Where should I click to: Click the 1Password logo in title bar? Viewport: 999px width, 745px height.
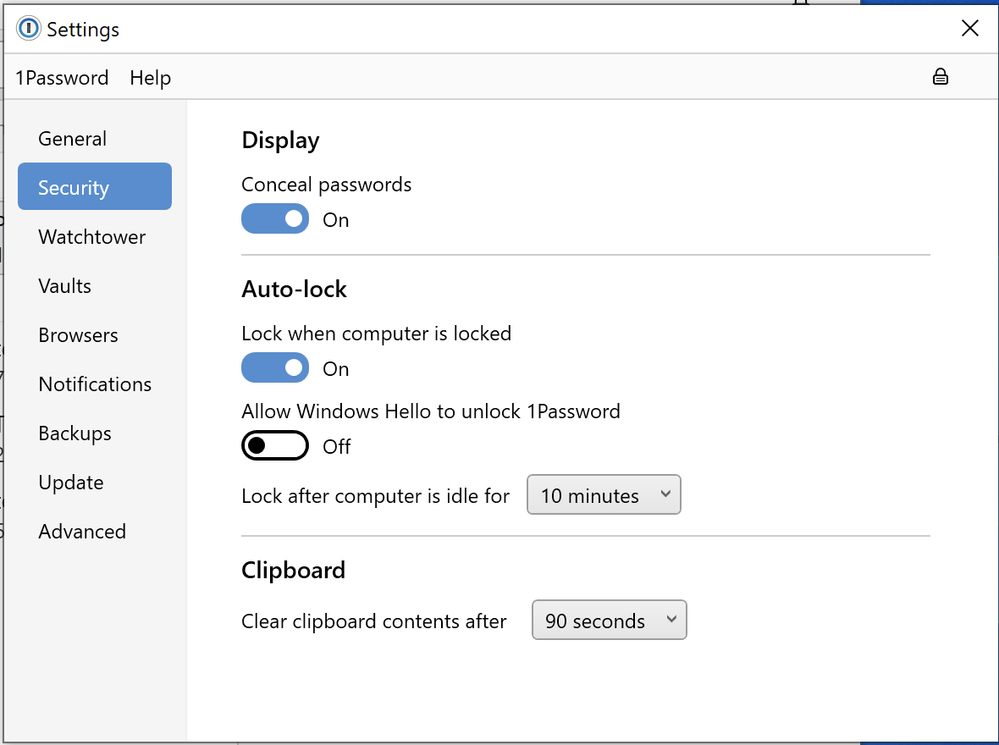point(29,29)
